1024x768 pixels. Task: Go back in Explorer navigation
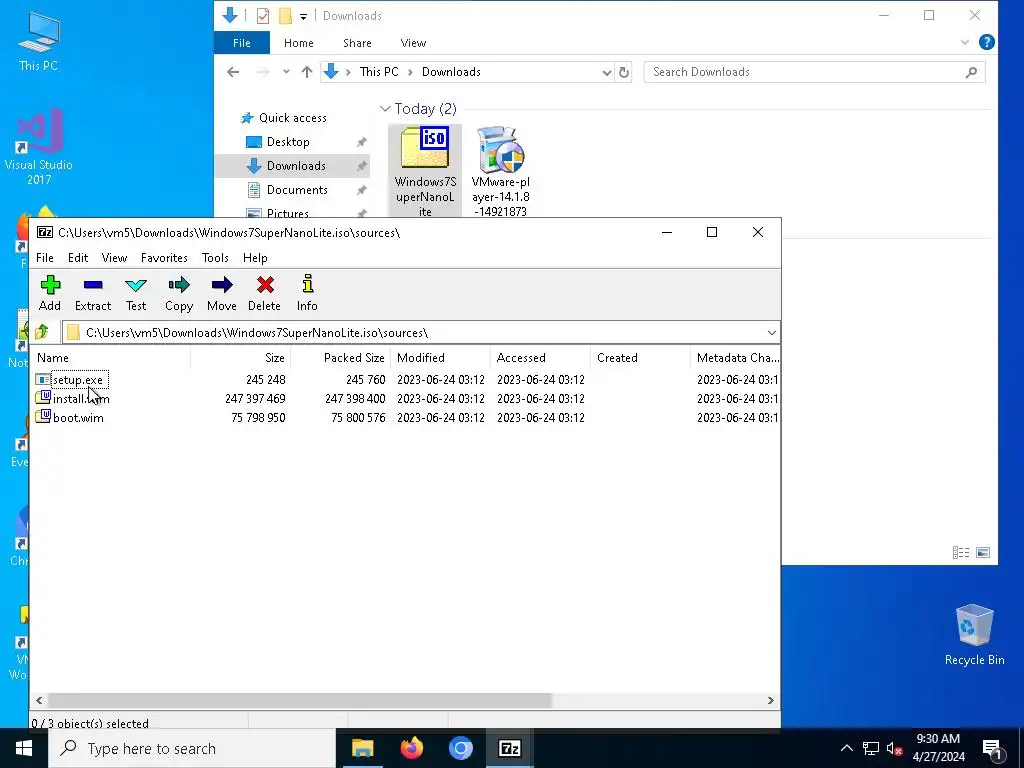[x=233, y=72]
